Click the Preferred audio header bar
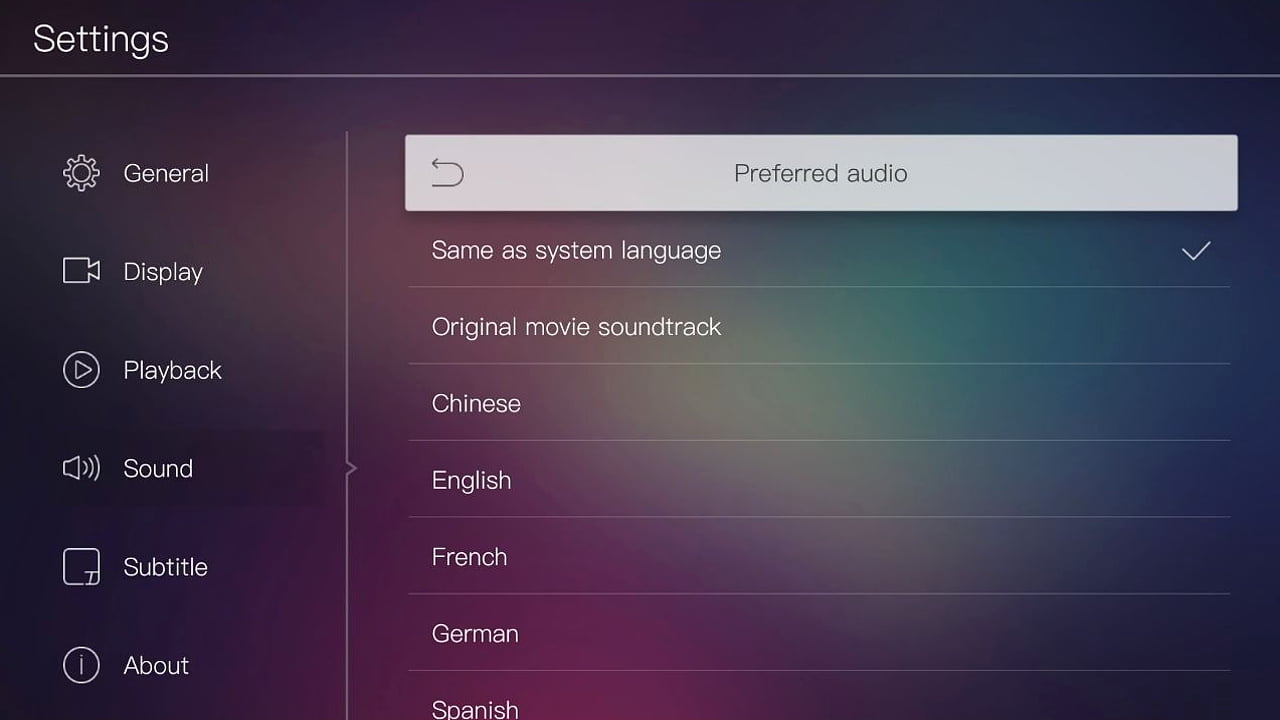This screenshot has width=1280, height=720. coord(820,172)
